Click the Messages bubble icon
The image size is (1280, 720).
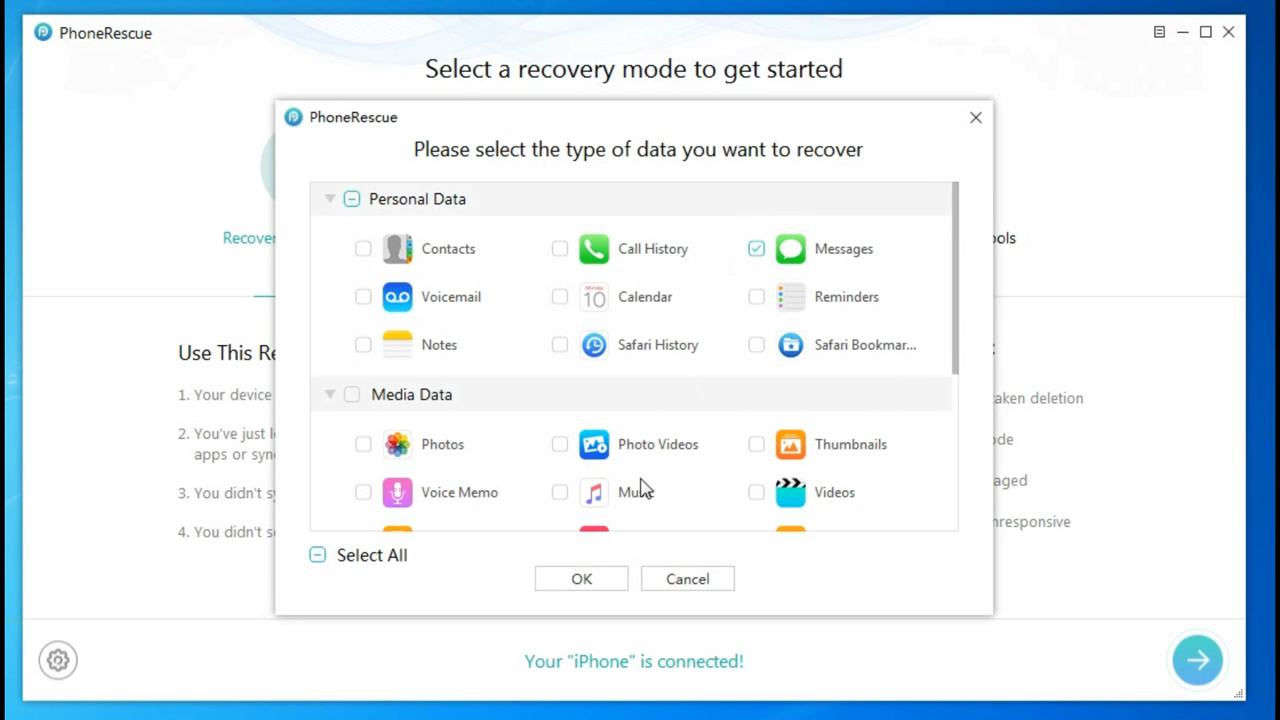pos(790,249)
